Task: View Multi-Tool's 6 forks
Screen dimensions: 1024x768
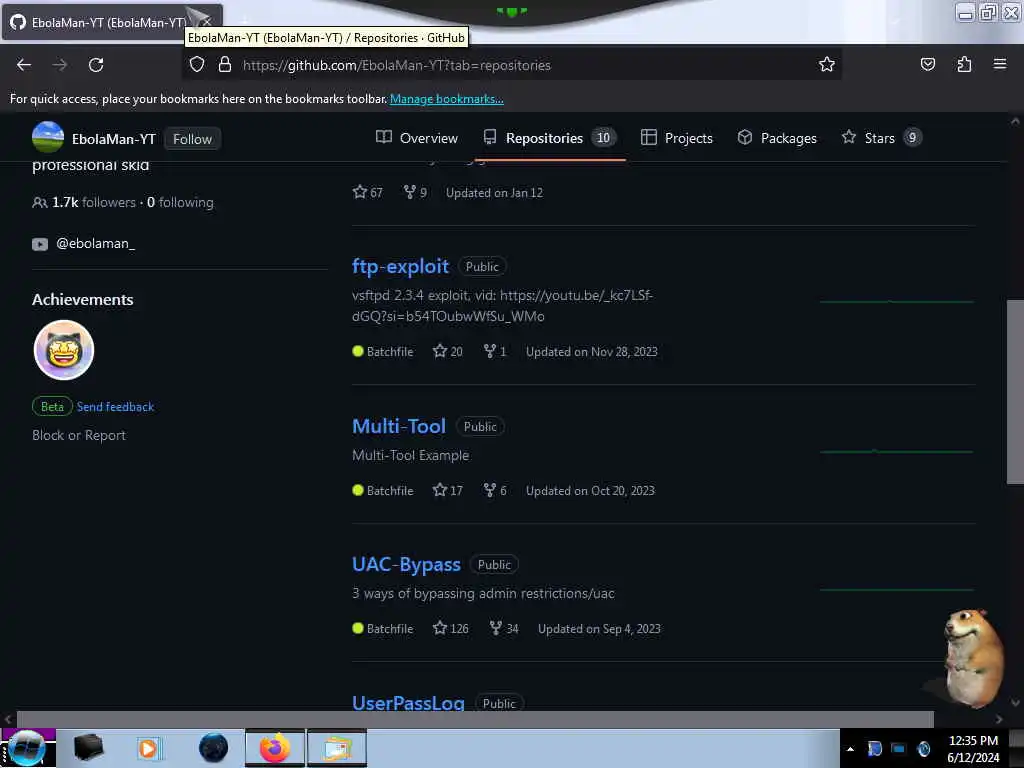Action: pyautogui.click(x=495, y=490)
